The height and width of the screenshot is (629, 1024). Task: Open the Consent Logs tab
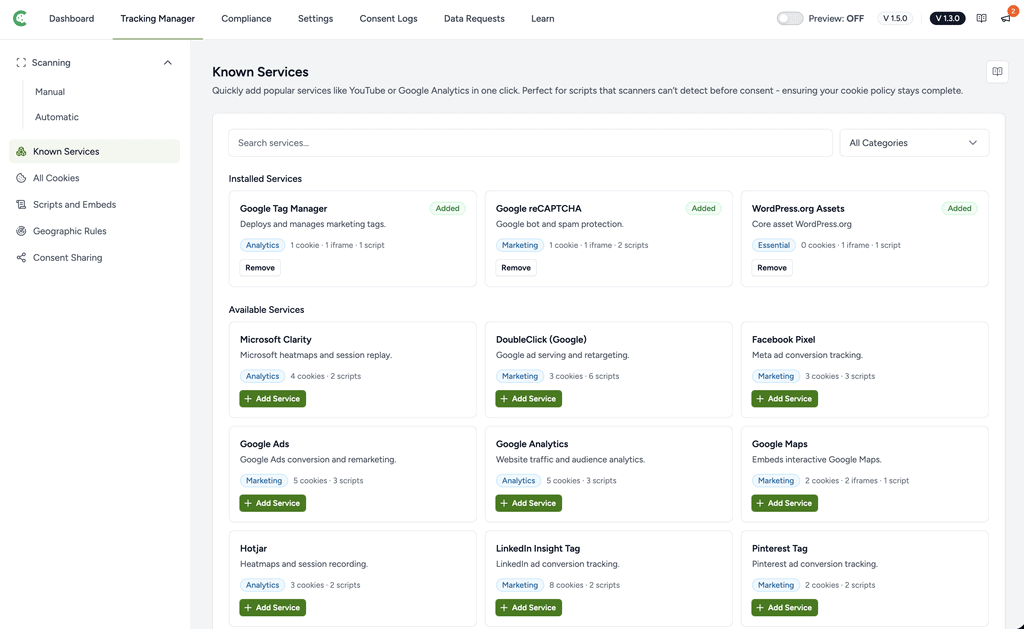point(388,18)
